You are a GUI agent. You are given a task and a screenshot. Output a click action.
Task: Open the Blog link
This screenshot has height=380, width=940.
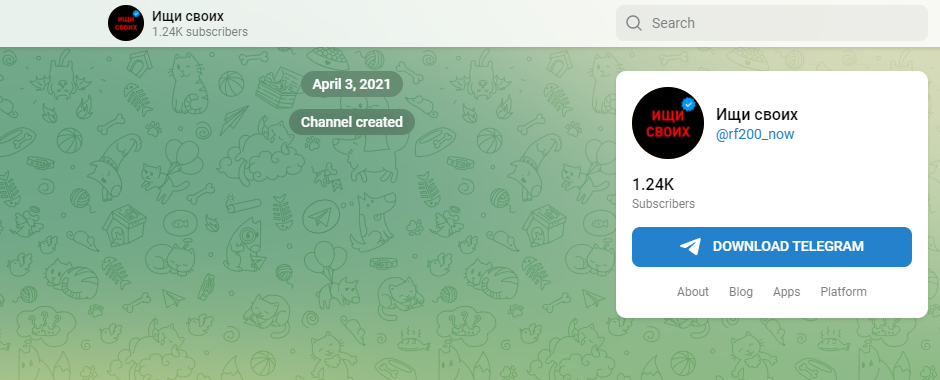click(740, 292)
